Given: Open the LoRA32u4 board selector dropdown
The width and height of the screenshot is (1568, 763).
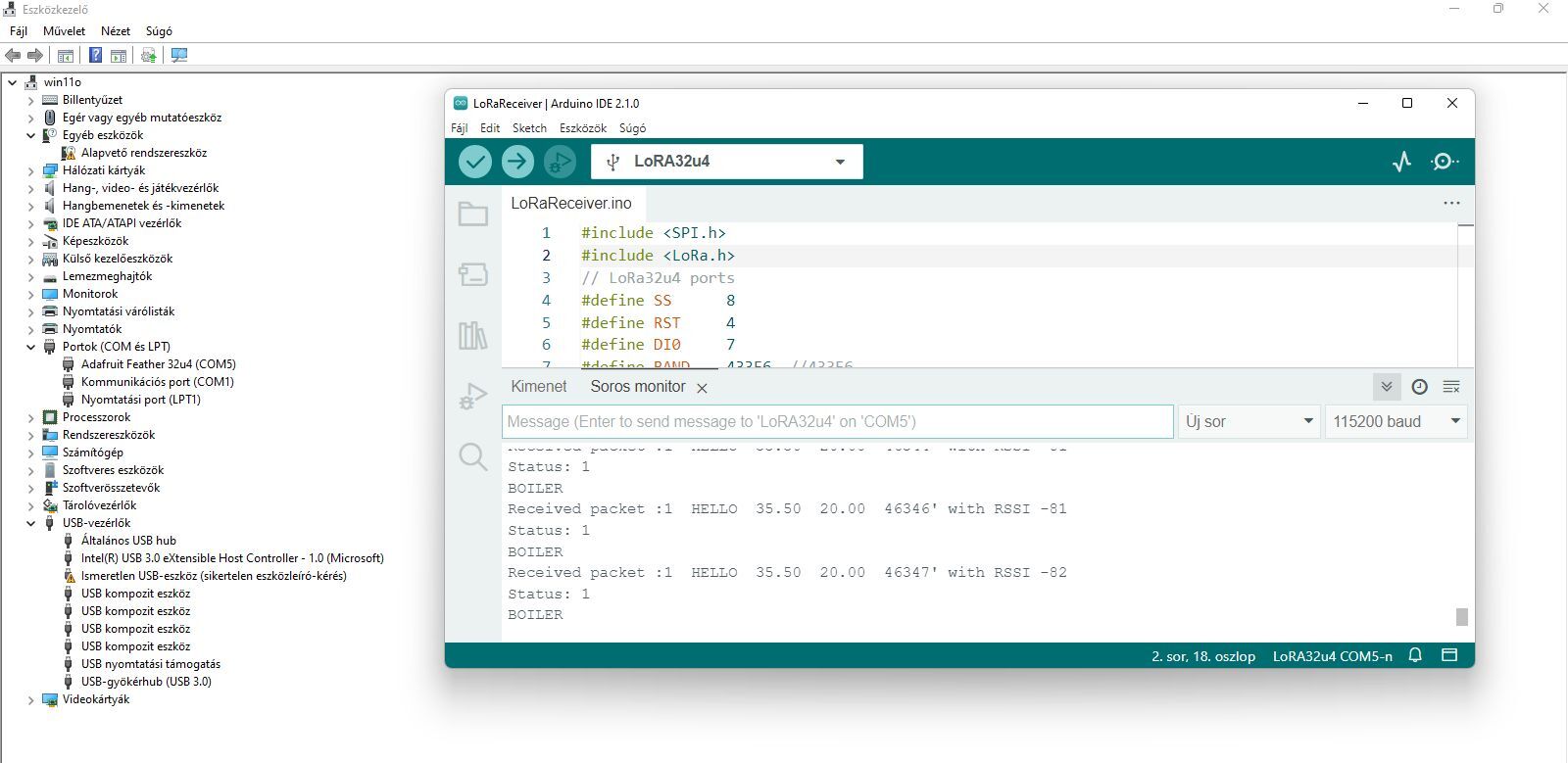Looking at the screenshot, I should point(727,162).
